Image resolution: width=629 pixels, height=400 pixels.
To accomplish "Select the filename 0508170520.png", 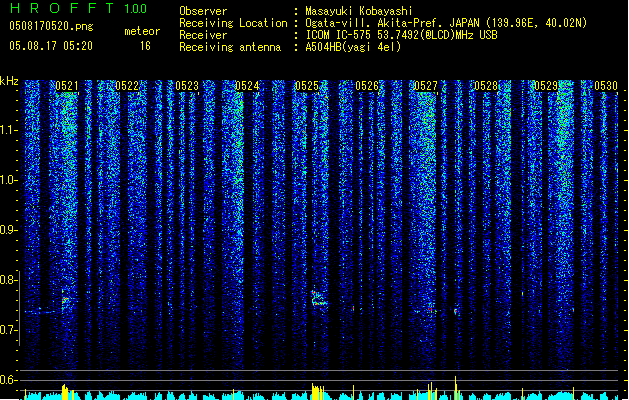I will 51,26.
